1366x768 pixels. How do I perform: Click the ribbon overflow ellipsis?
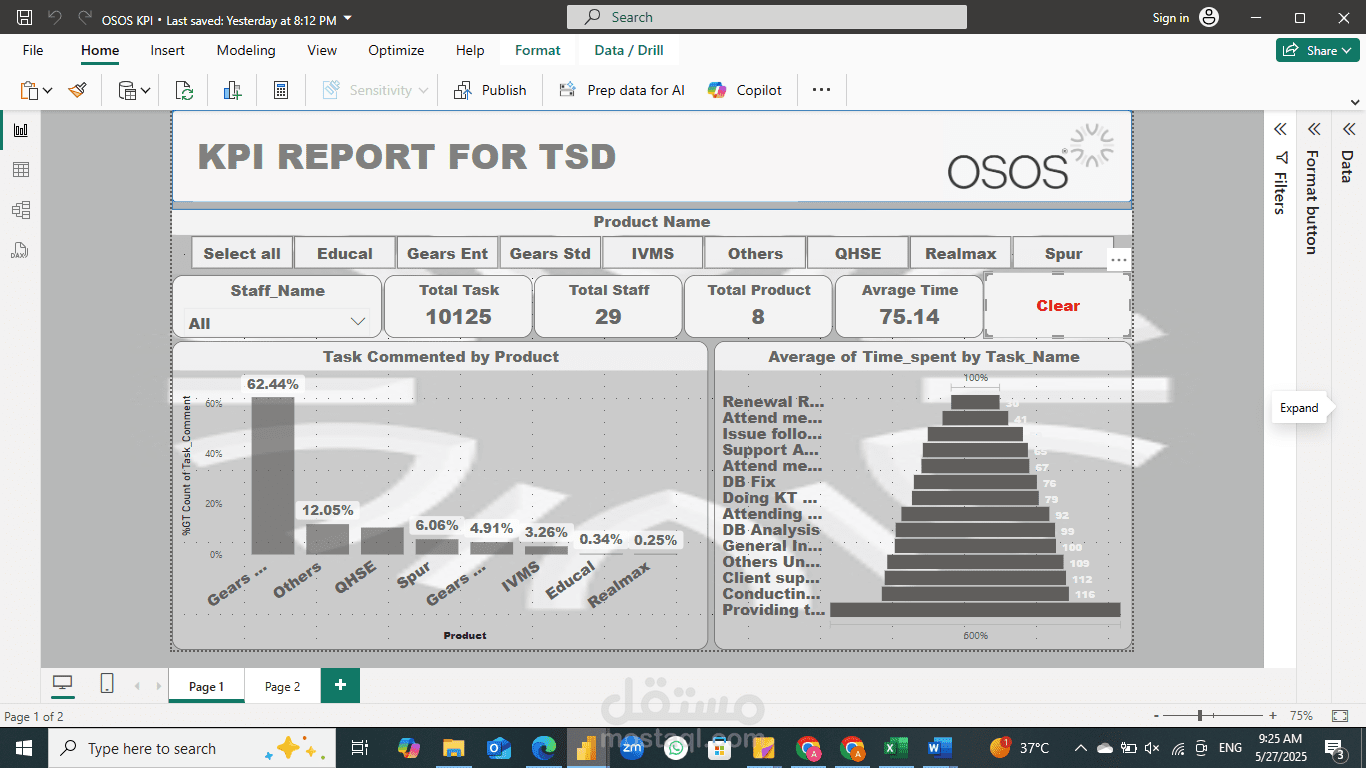point(821,90)
